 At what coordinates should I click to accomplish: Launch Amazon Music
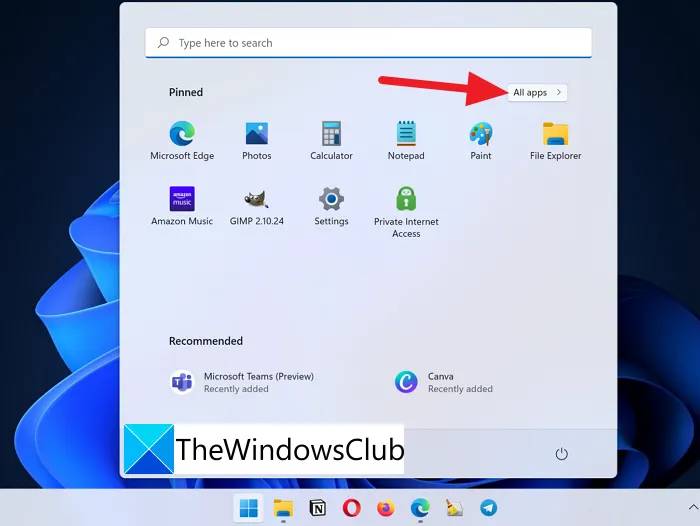click(182, 206)
